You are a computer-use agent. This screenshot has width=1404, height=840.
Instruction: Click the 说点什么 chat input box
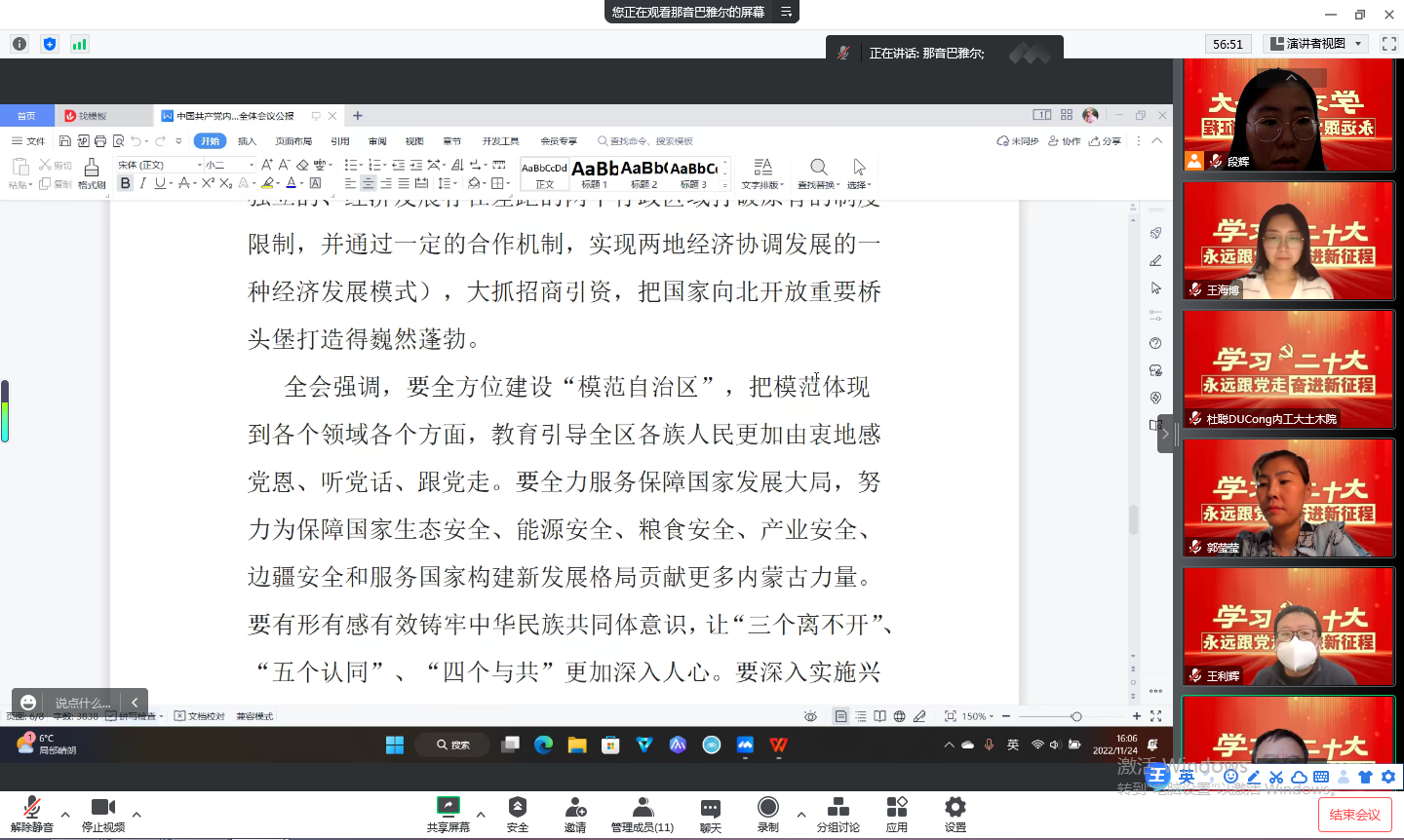82,703
